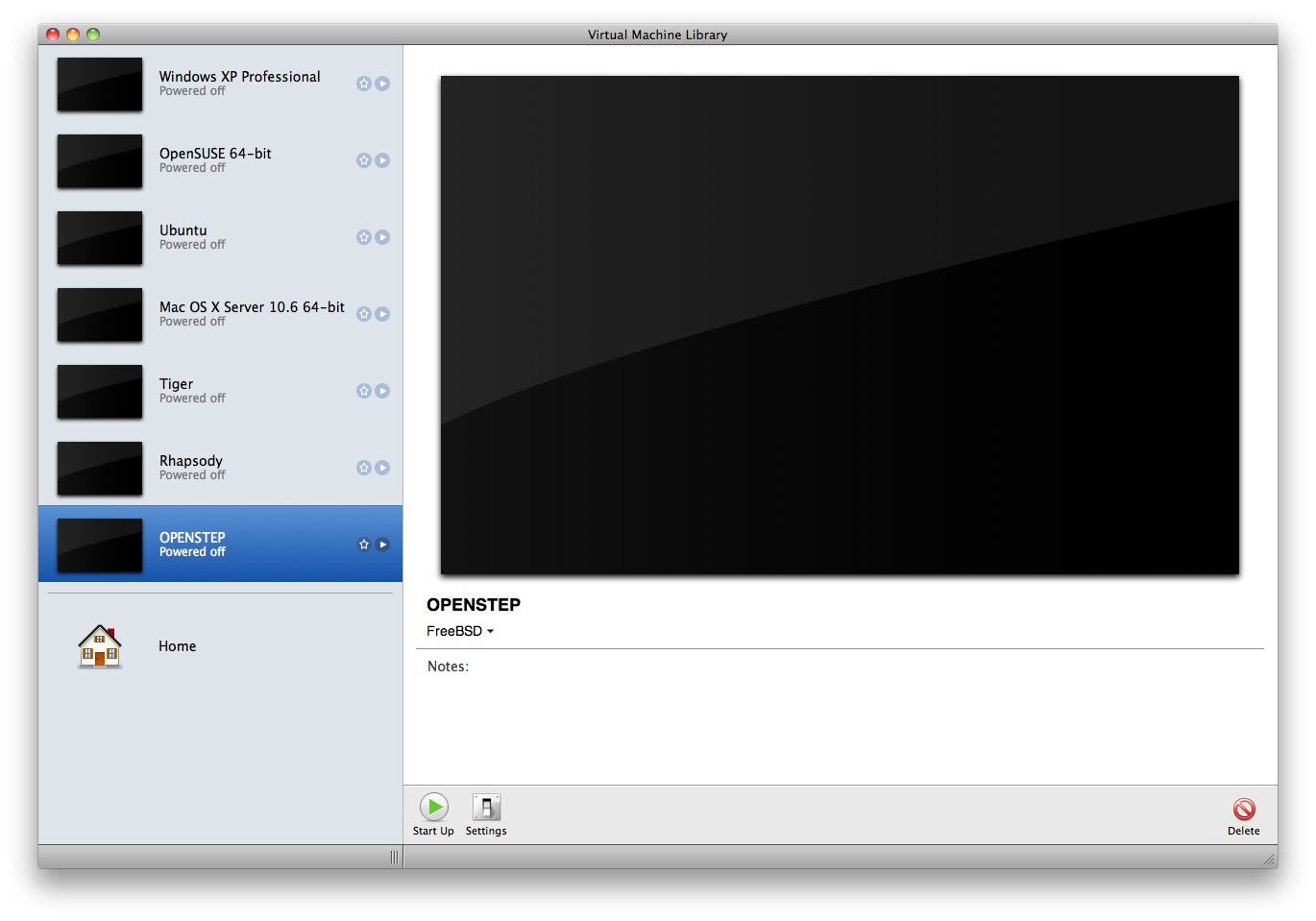Screen dimensions: 1316x921
Task: Select the Tiger VM thumbnail
Action: click(x=100, y=392)
